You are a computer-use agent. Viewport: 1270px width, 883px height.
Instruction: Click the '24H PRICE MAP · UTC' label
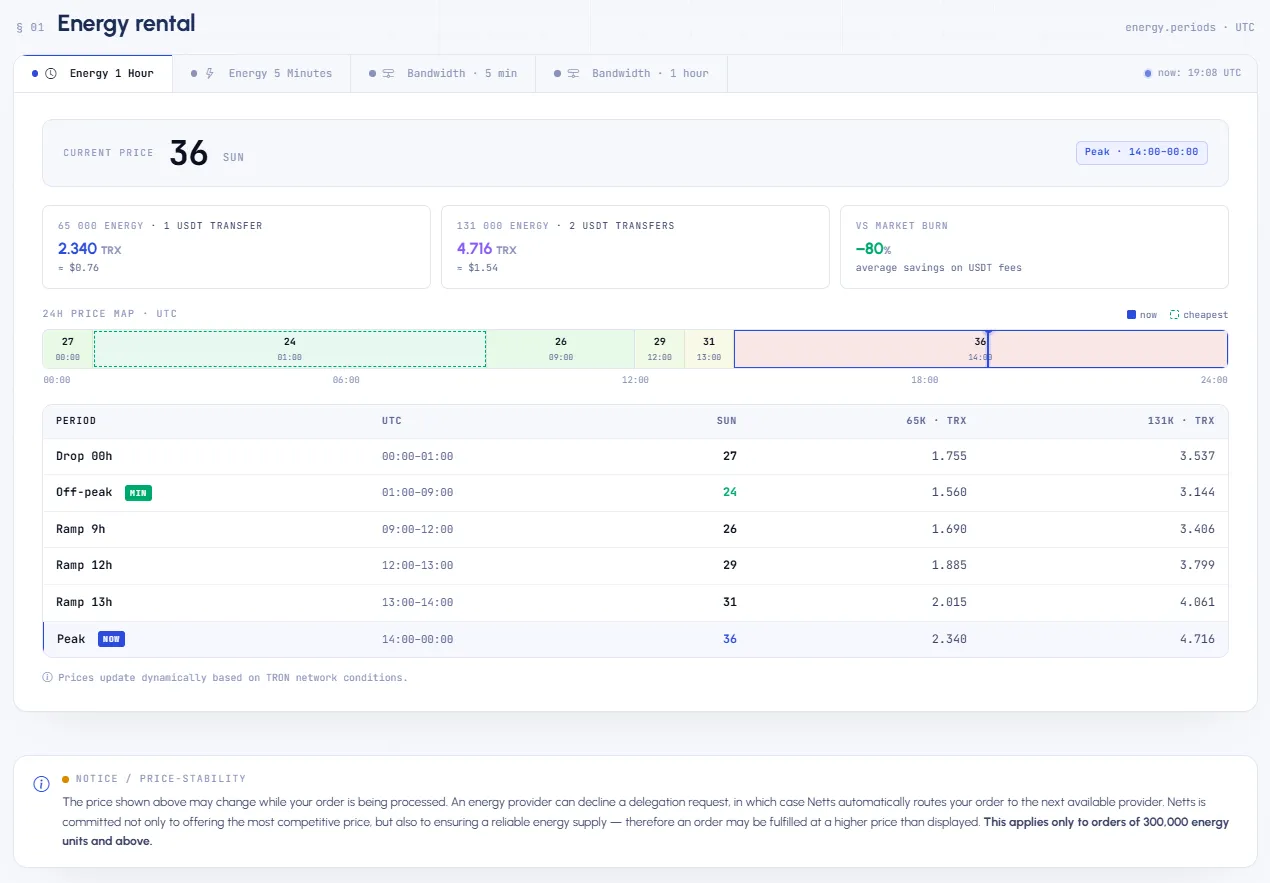tap(110, 314)
